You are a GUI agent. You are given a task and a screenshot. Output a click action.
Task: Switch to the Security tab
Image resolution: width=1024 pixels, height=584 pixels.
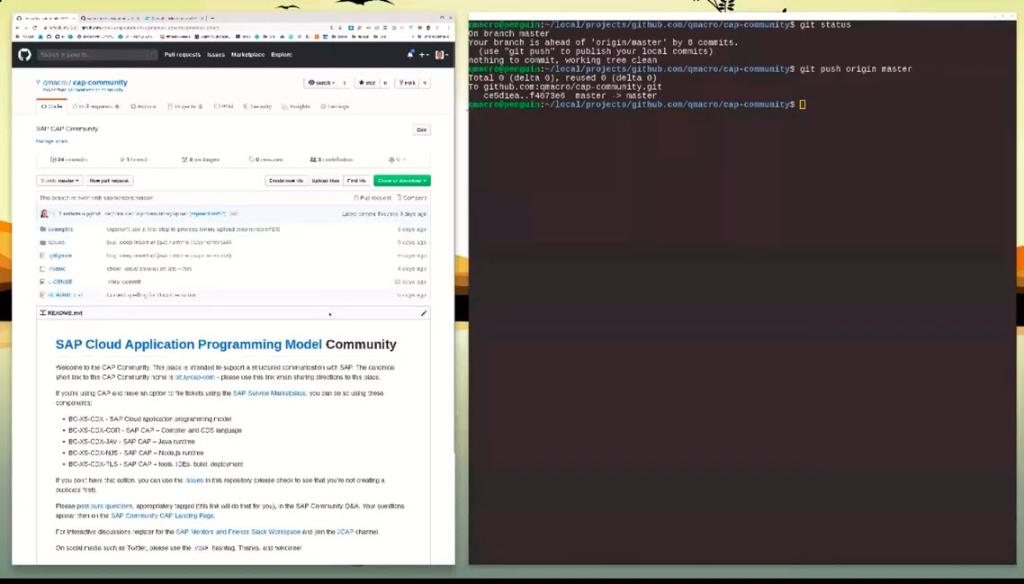tap(257, 106)
